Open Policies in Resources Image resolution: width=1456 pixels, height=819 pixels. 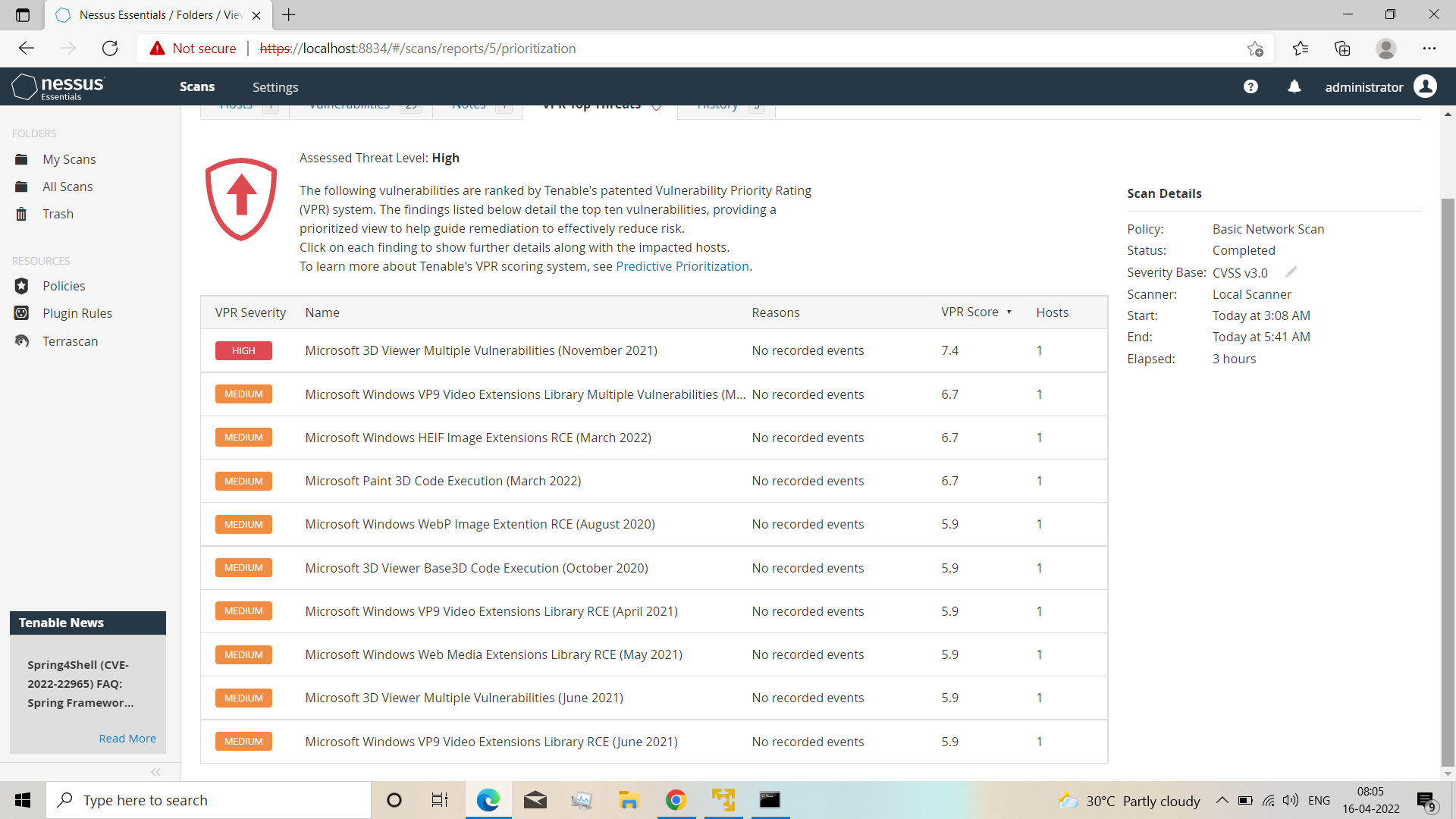64,286
